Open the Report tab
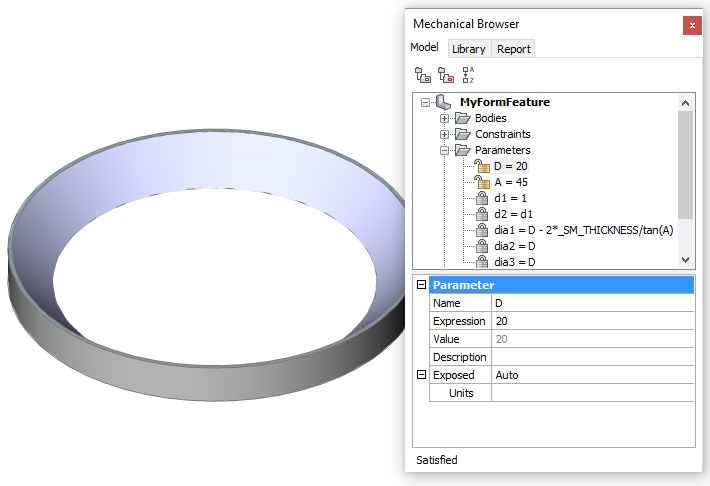This screenshot has height=486, width=710. click(x=514, y=48)
